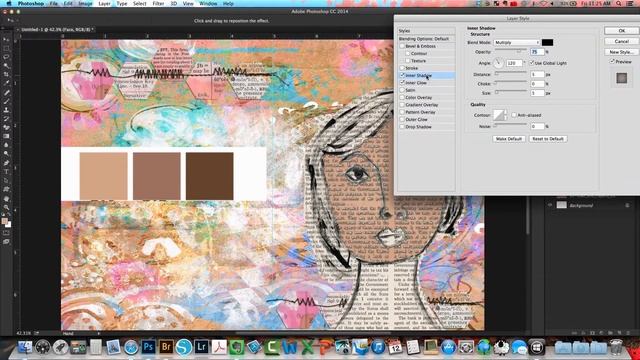Viewport: 640px width, 360px height.
Task: Select the Untitled-1 document tab
Action: tap(57, 29)
